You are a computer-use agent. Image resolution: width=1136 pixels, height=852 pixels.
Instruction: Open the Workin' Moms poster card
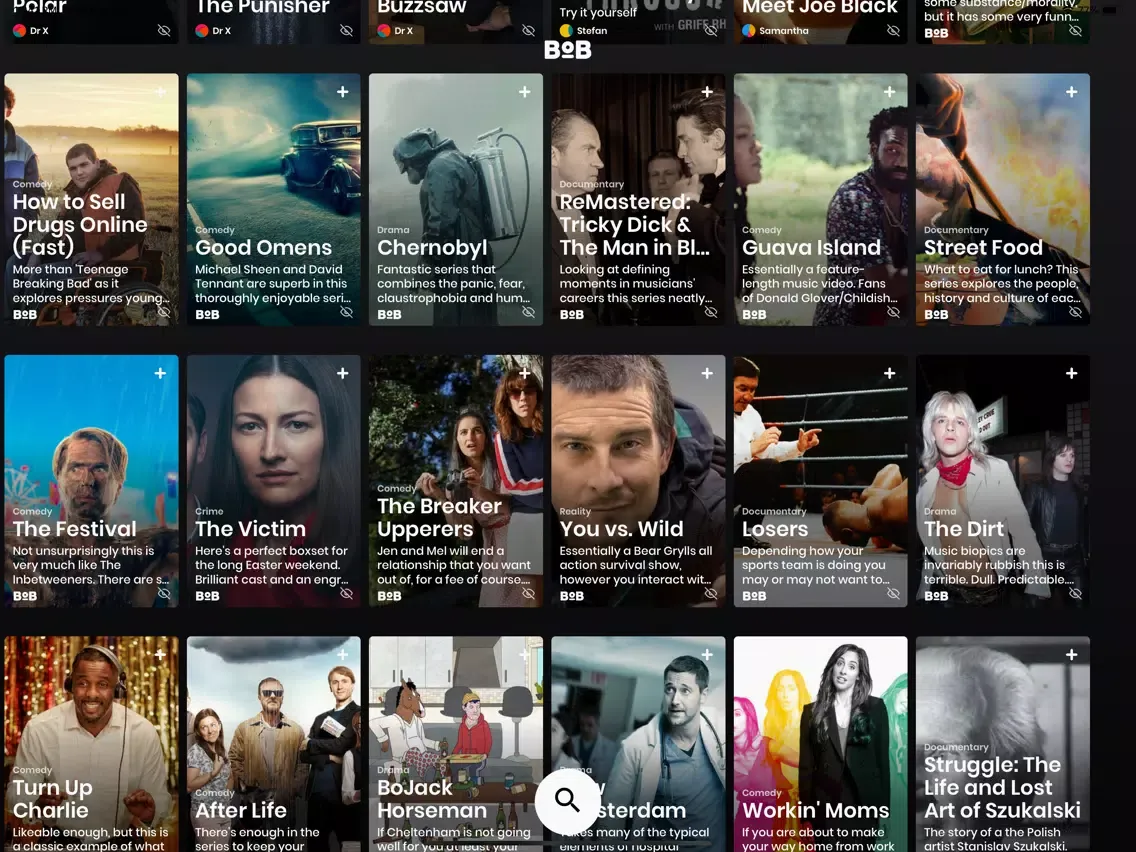tap(820, 744)
